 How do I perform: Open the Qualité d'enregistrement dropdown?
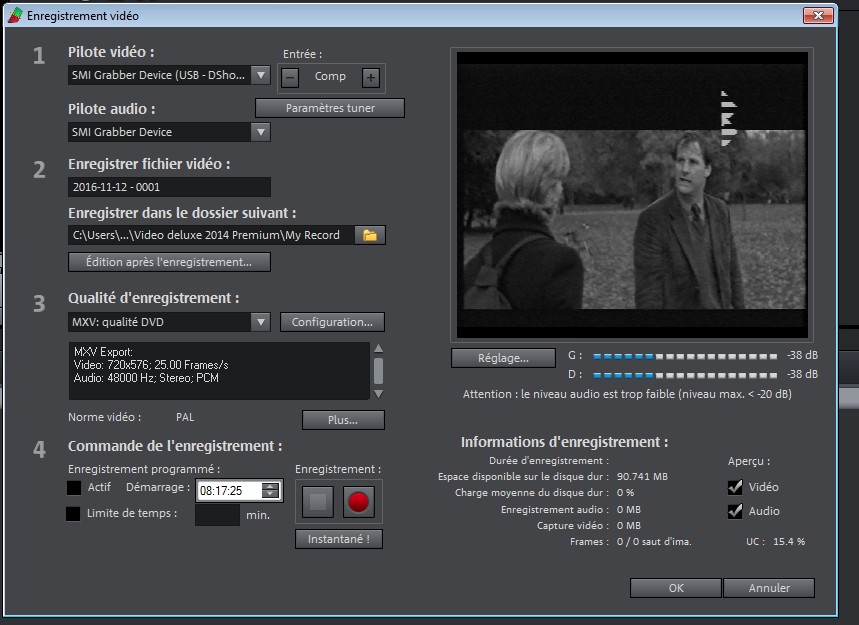261,322
